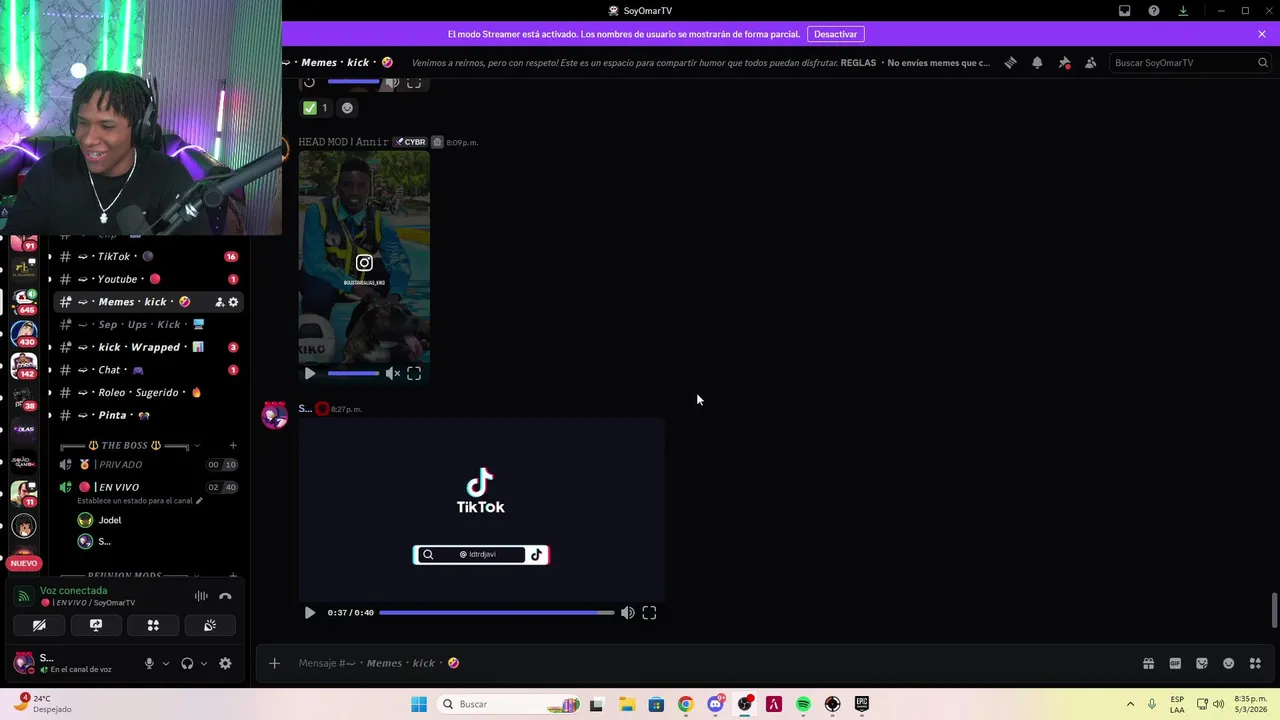The height and width of the screenshot is (720, 1280).
Task: Open activities button in voice panel
Action: (x=153, y=625)
